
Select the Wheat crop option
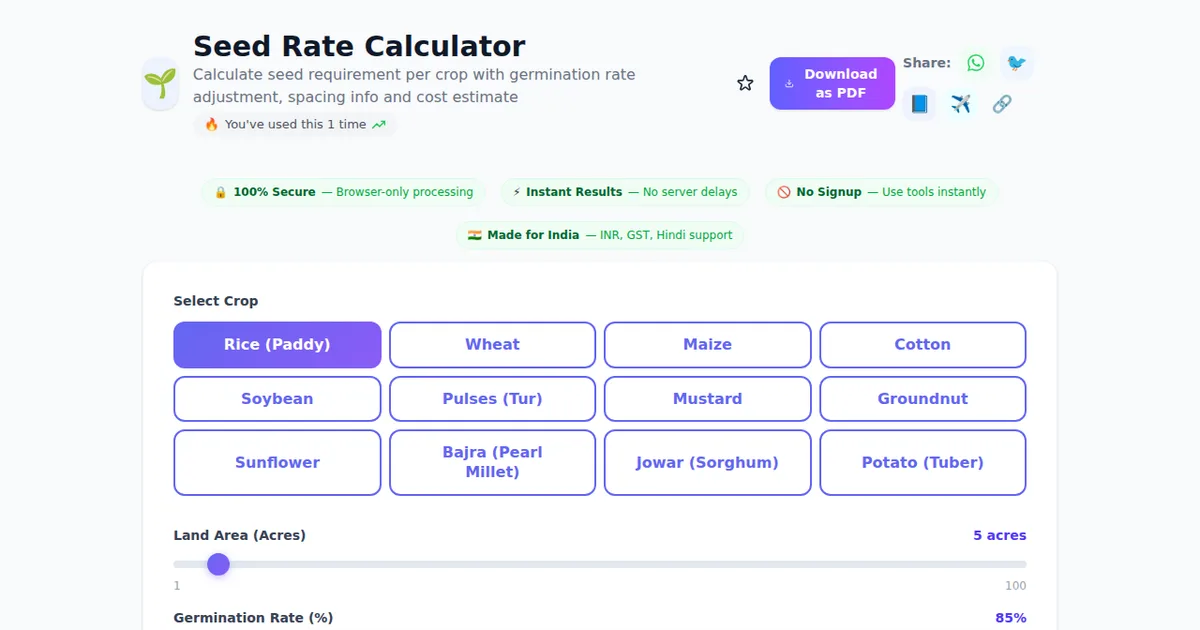(x=492, y=344)
